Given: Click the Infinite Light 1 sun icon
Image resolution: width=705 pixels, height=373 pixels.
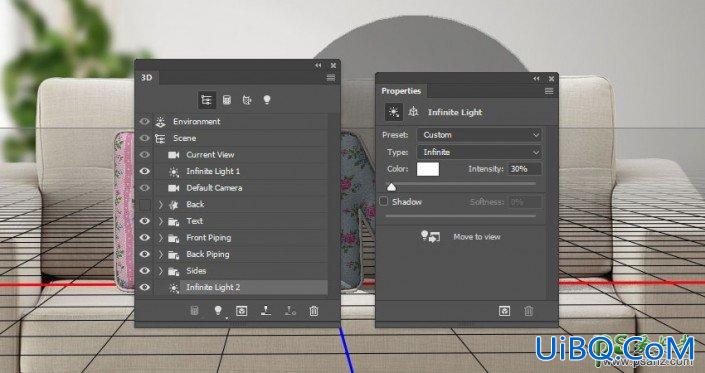Looking at the screenshot, I should 174,171.
